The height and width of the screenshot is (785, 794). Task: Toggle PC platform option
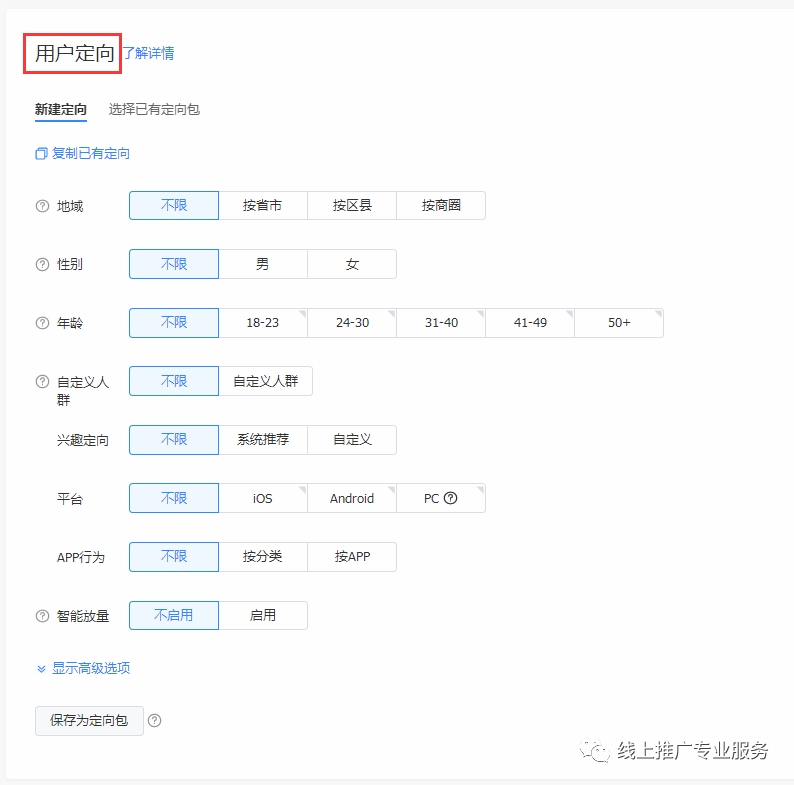(441, 498)
